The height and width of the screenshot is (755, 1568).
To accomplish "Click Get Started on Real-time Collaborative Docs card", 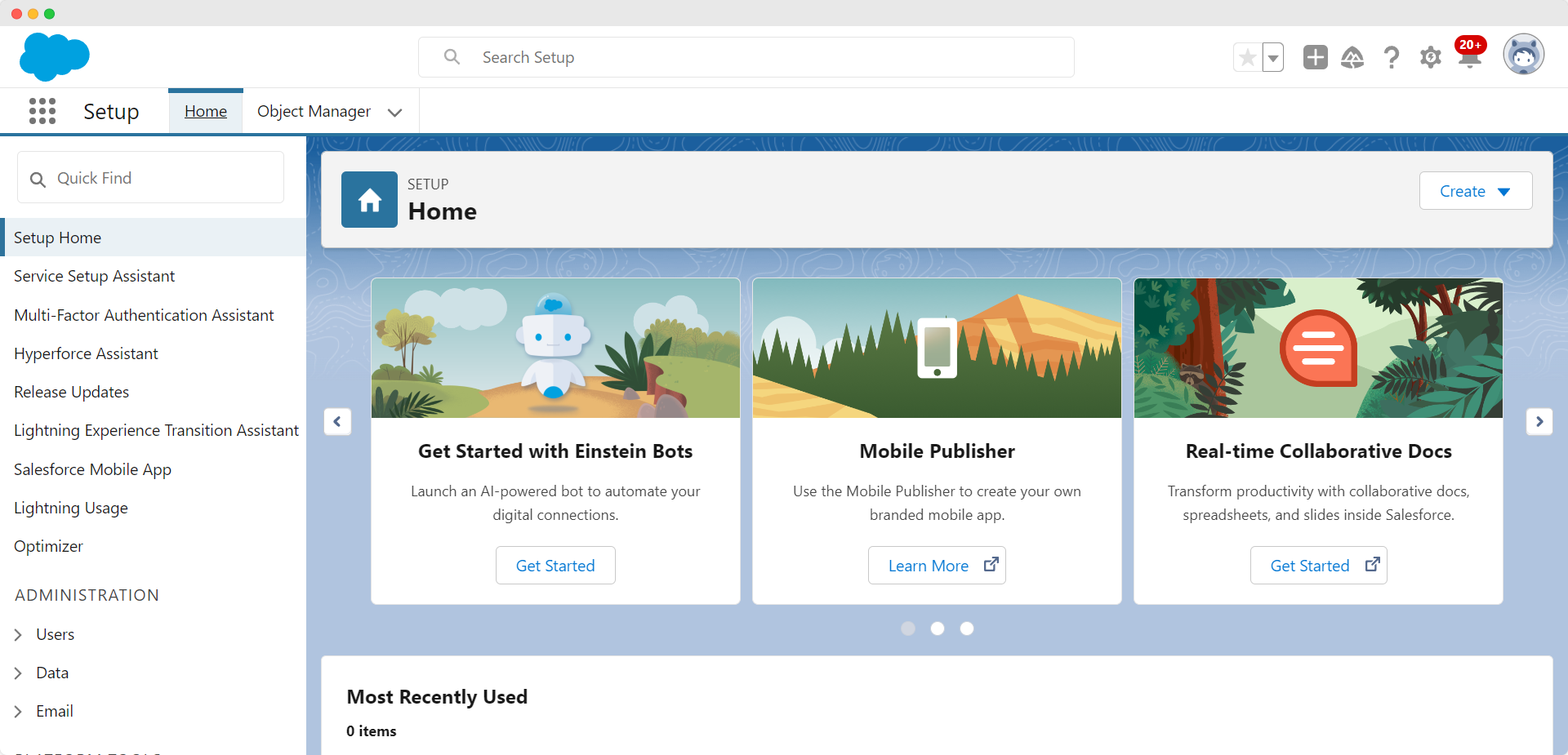I will (1318, 565).
